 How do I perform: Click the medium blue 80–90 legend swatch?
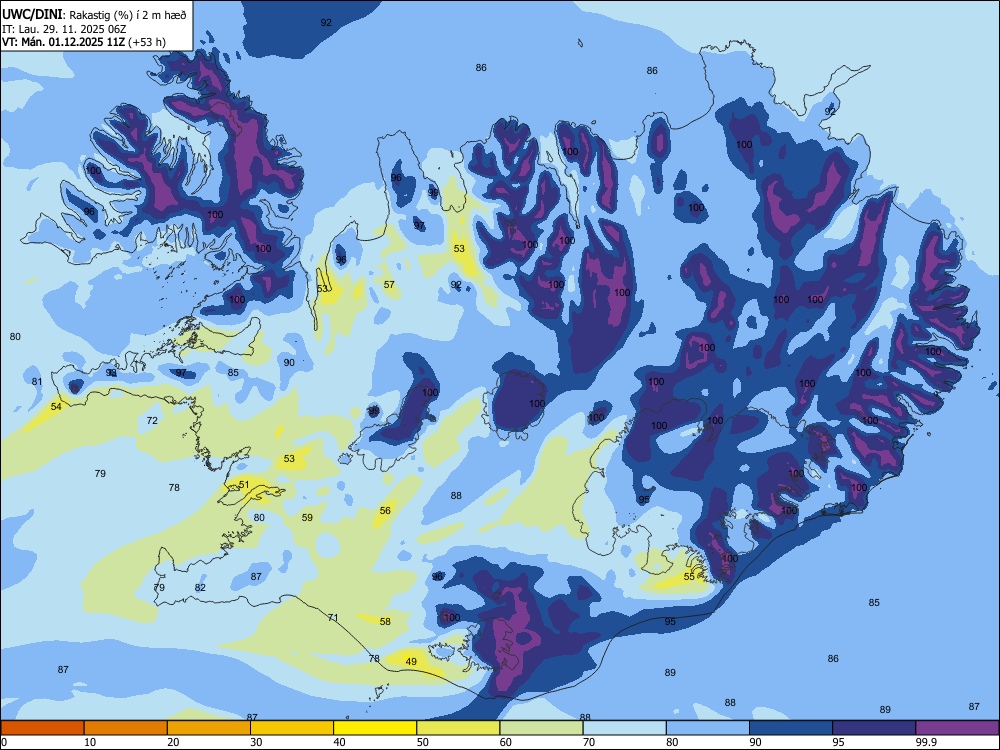708,728
